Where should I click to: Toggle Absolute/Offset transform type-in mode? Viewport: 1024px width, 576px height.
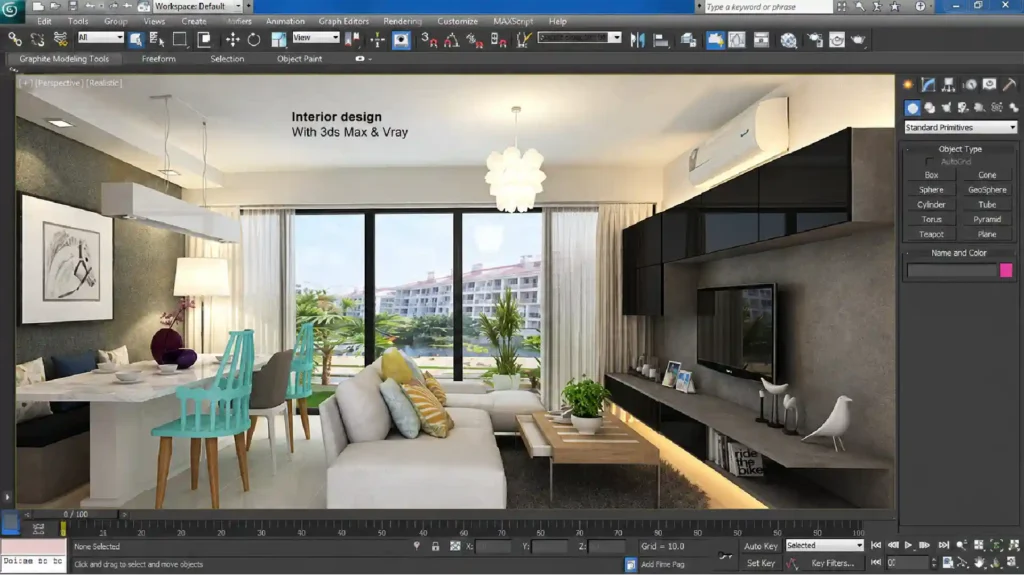pyautogui.click(x=455, y=546)
